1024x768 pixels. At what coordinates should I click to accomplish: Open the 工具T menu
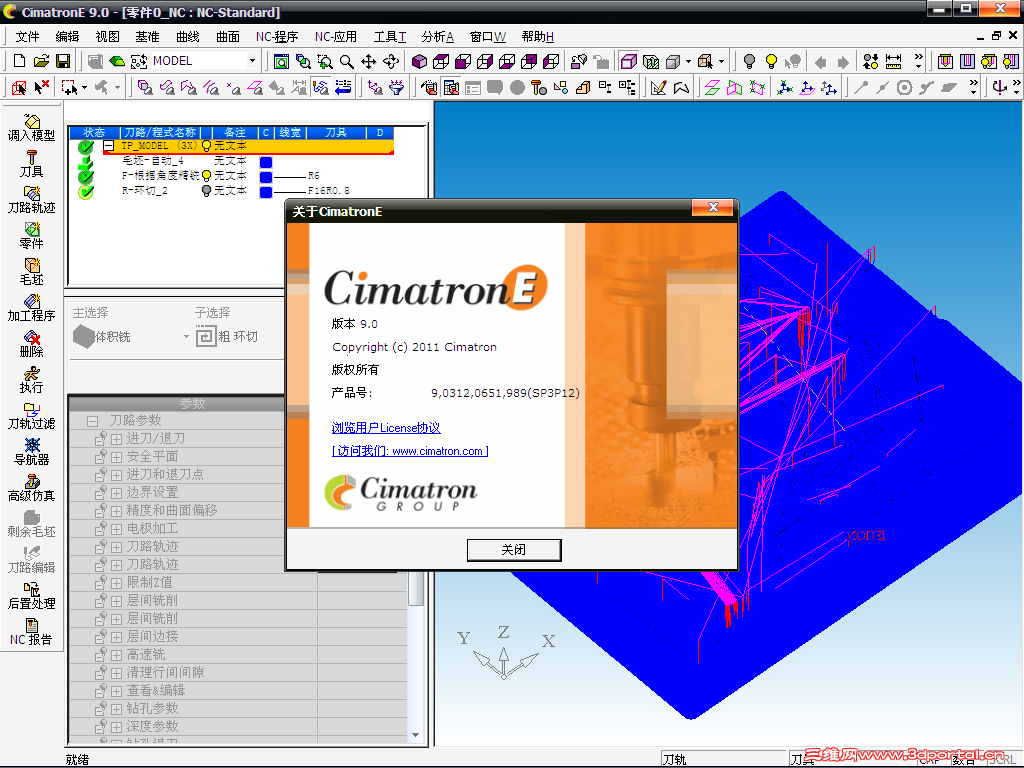coord(390,37)
